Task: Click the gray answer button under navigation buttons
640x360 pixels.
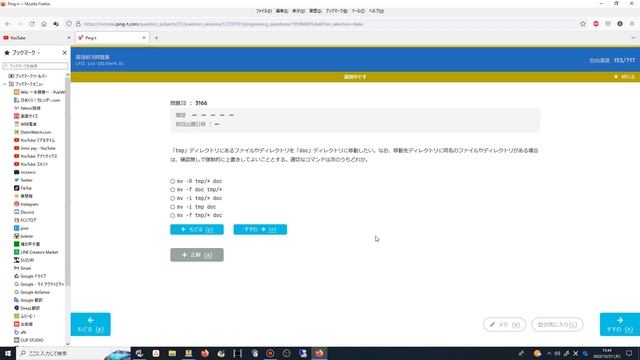Action: coord(197,255)
